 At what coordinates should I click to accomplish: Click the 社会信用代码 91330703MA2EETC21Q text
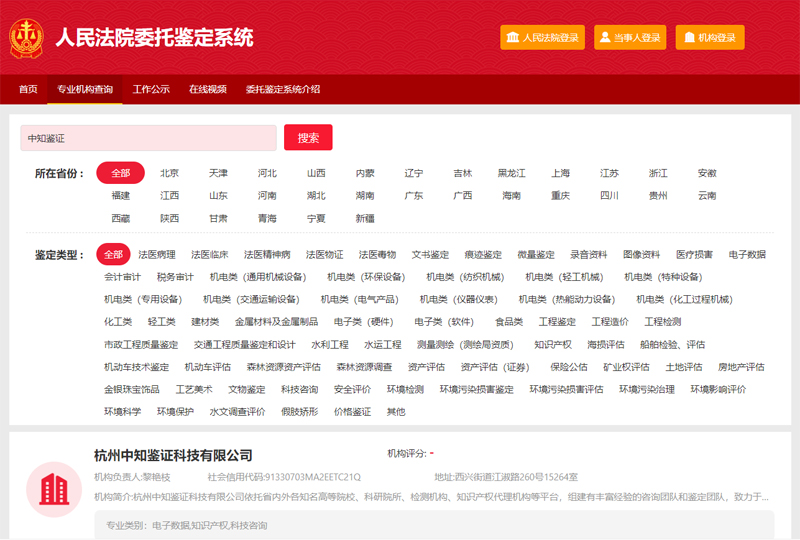coord(284,477)
